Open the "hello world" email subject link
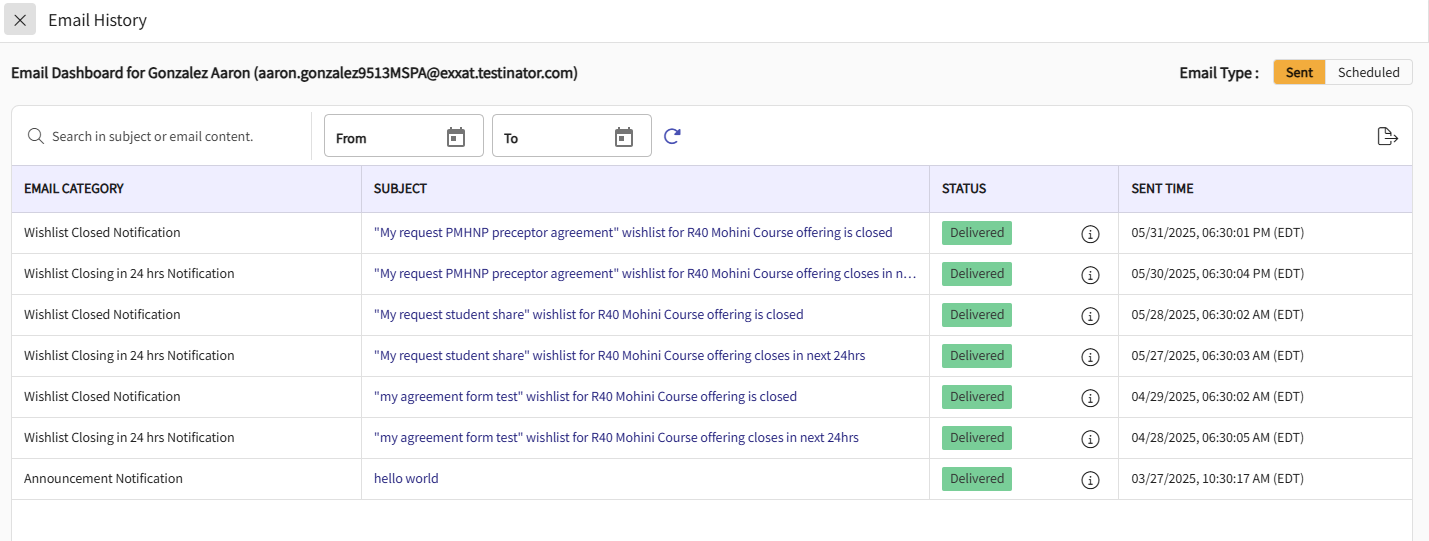This screenshot has width=1429, height=541. (x=406, y=479)
